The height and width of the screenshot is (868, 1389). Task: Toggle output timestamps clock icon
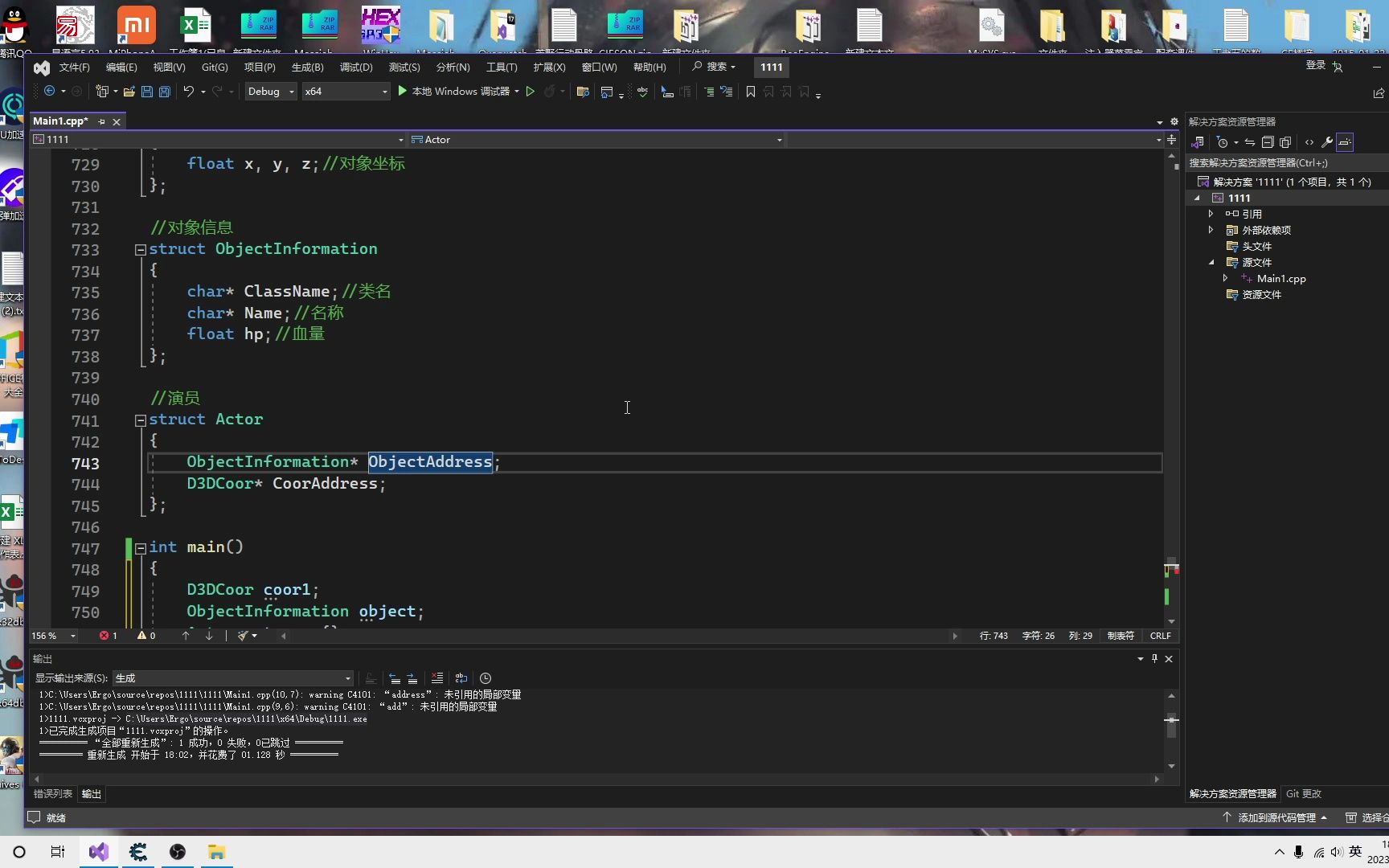[486, 678]
